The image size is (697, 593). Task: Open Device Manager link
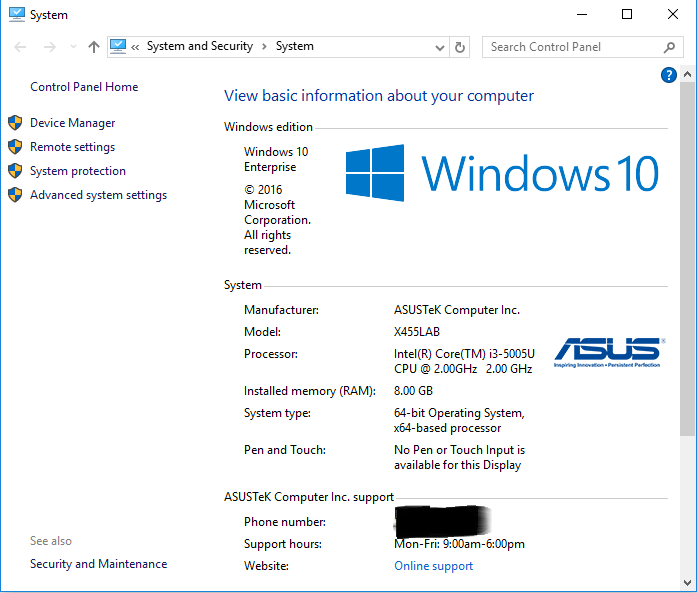(x=72, y=123)
